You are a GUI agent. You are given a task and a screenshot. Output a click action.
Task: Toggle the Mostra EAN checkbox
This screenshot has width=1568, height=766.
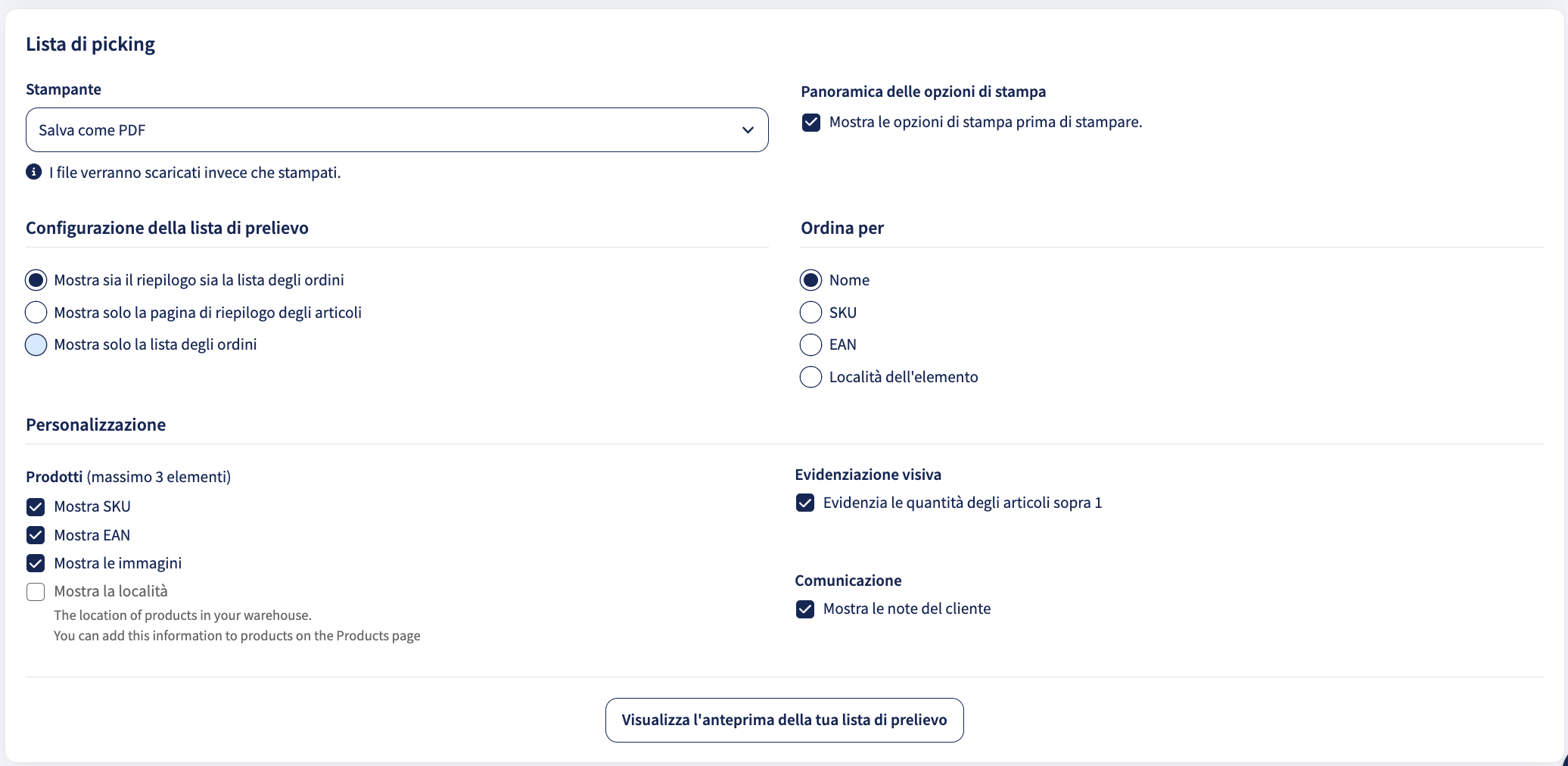(x=36, y=535)
